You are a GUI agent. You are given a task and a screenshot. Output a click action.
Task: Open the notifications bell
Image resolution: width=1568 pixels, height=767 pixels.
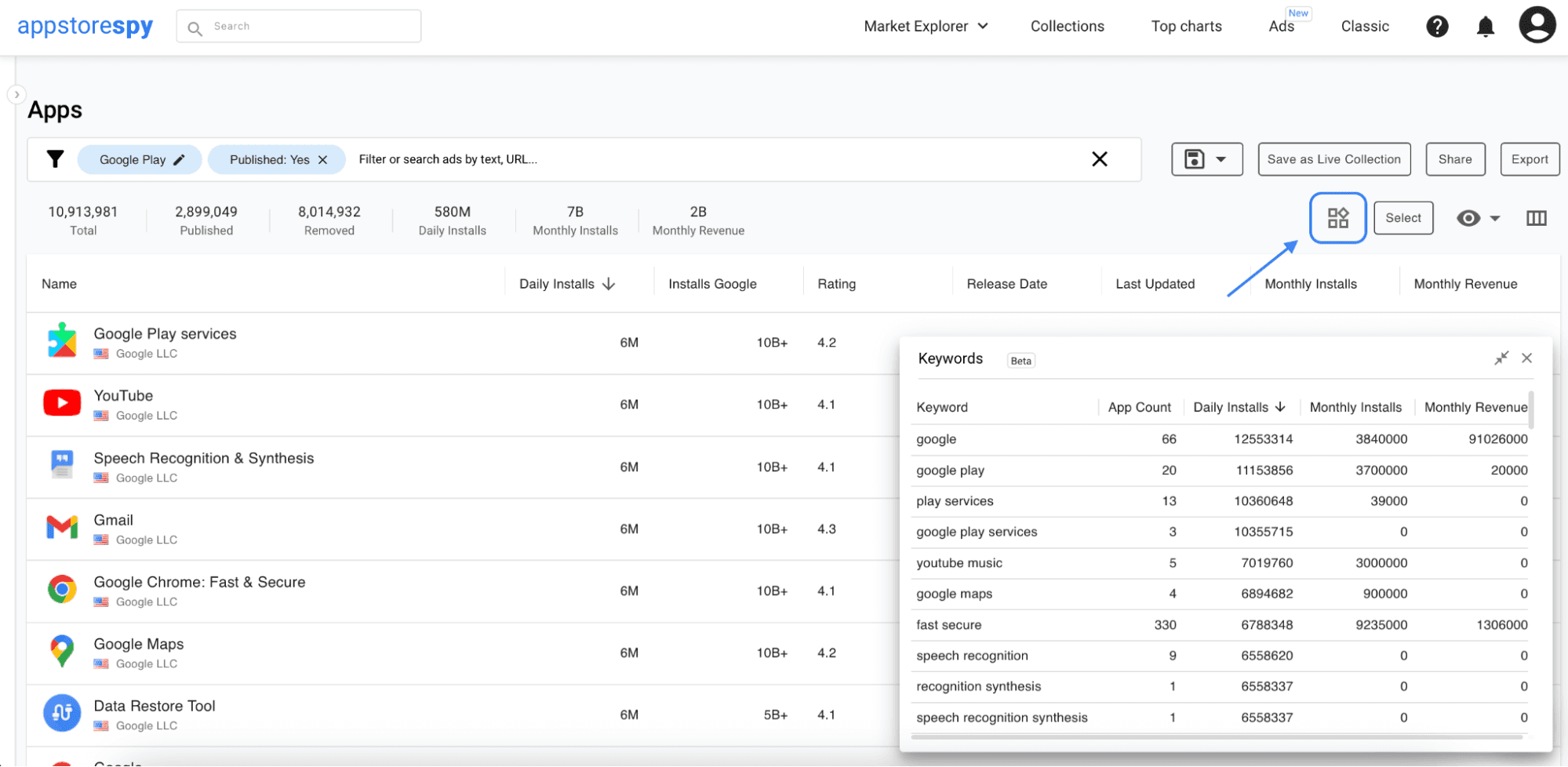pyautogui.click(x=1485, y=27)
